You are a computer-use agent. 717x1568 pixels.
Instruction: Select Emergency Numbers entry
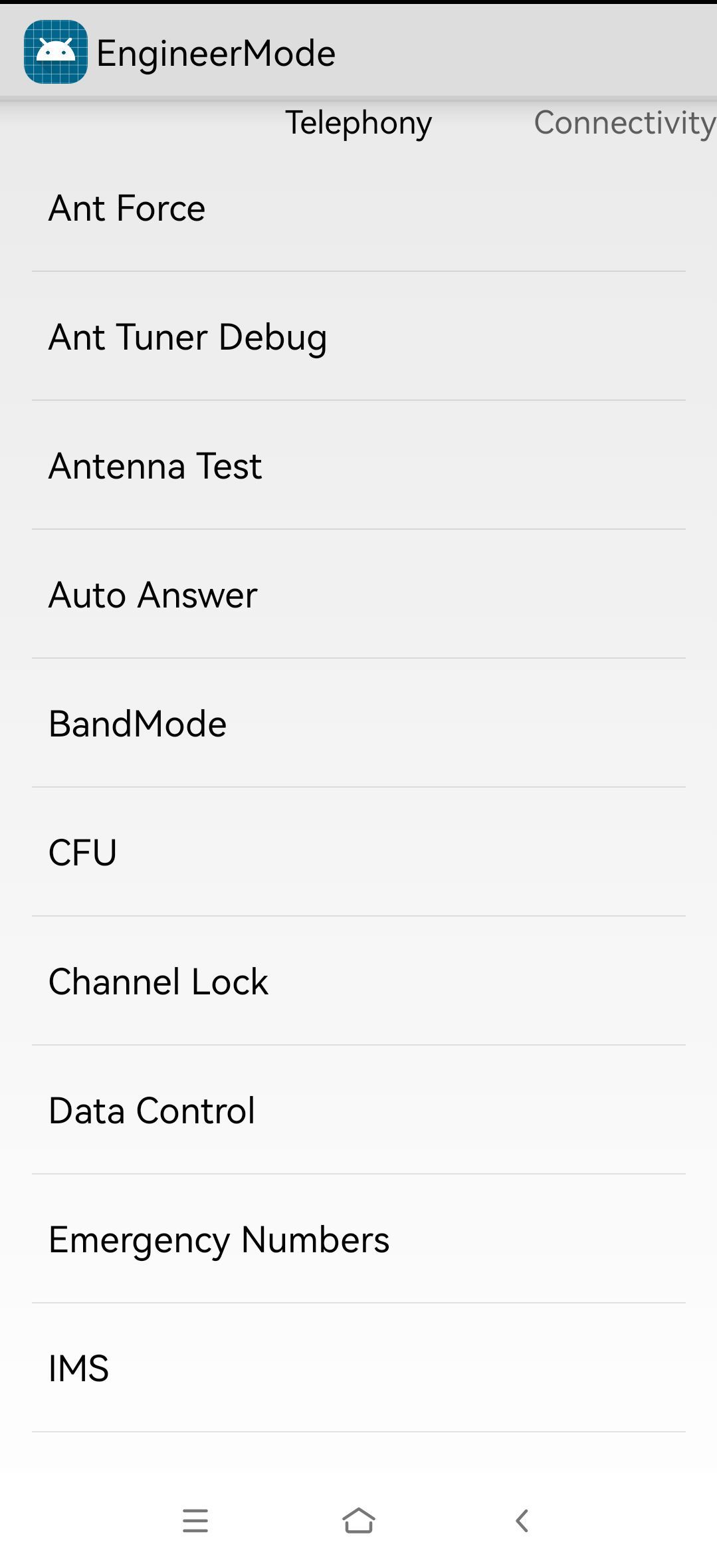pos(359,1239)
